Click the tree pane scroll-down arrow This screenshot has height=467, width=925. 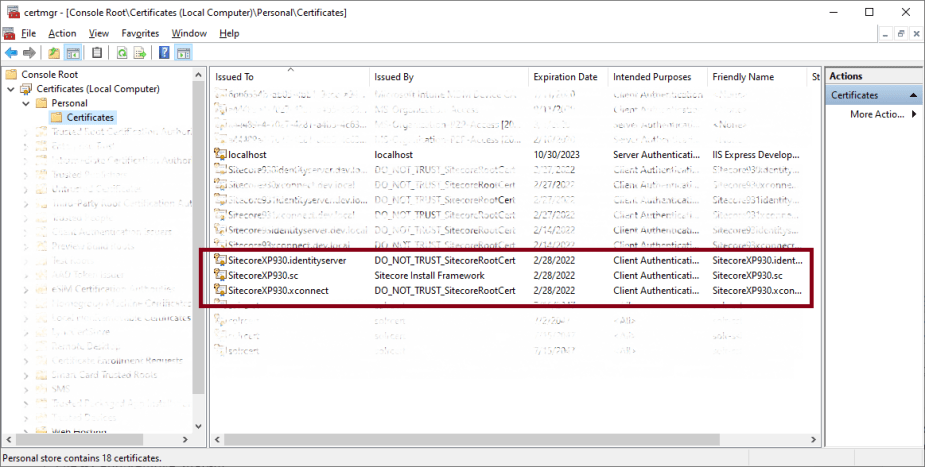(x=198, y=426)
